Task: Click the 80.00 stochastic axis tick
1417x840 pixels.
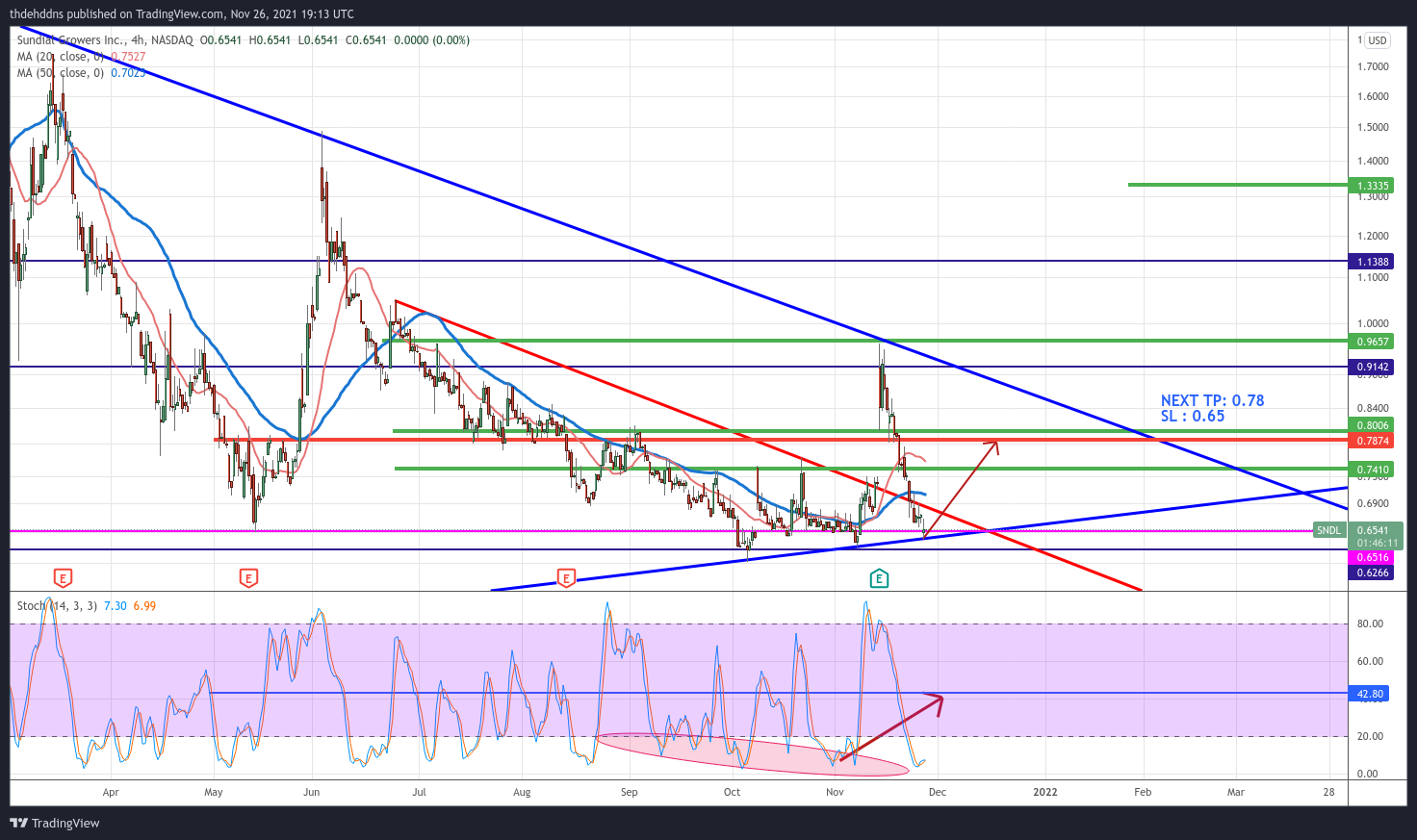Action: 1370,624
